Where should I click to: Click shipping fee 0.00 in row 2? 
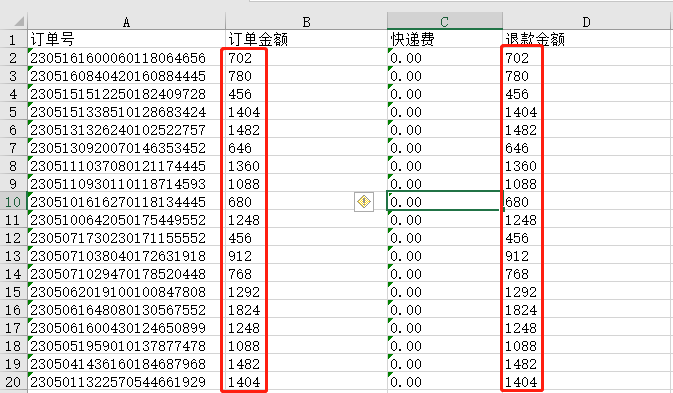click(445, 57)
